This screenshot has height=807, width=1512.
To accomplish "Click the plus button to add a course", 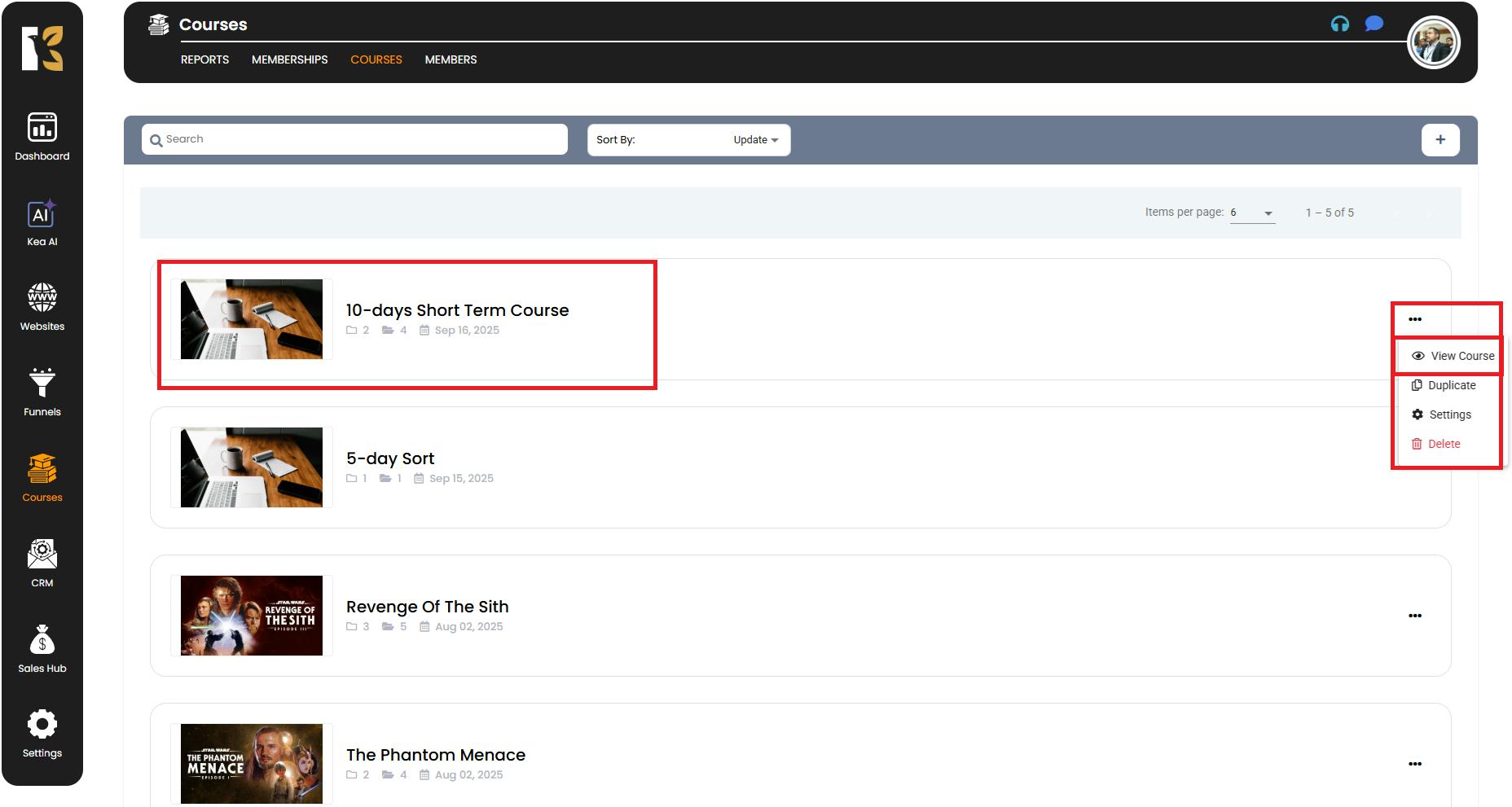I will pos(1439,140).
